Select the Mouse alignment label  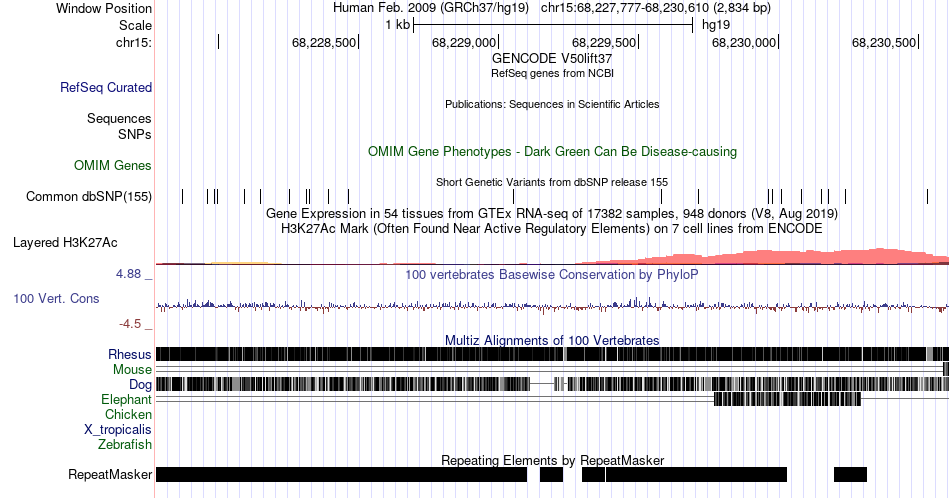pyautogui.click(x=132, y=370)
